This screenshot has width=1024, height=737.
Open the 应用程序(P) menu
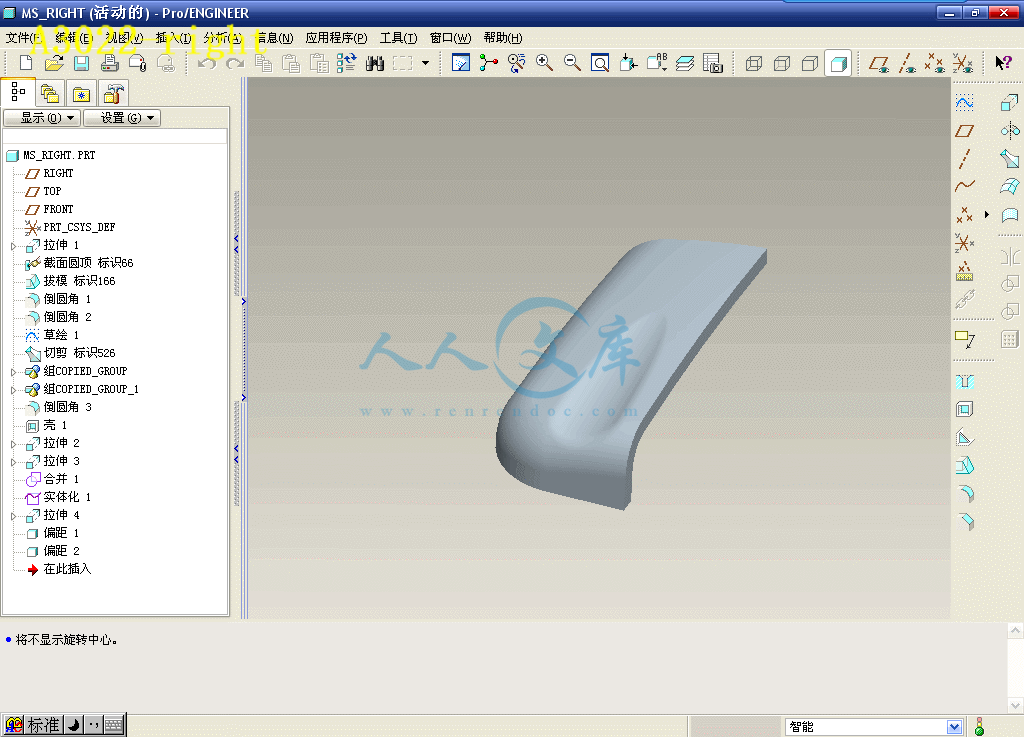pyautogui.click(x=336, y=38)
